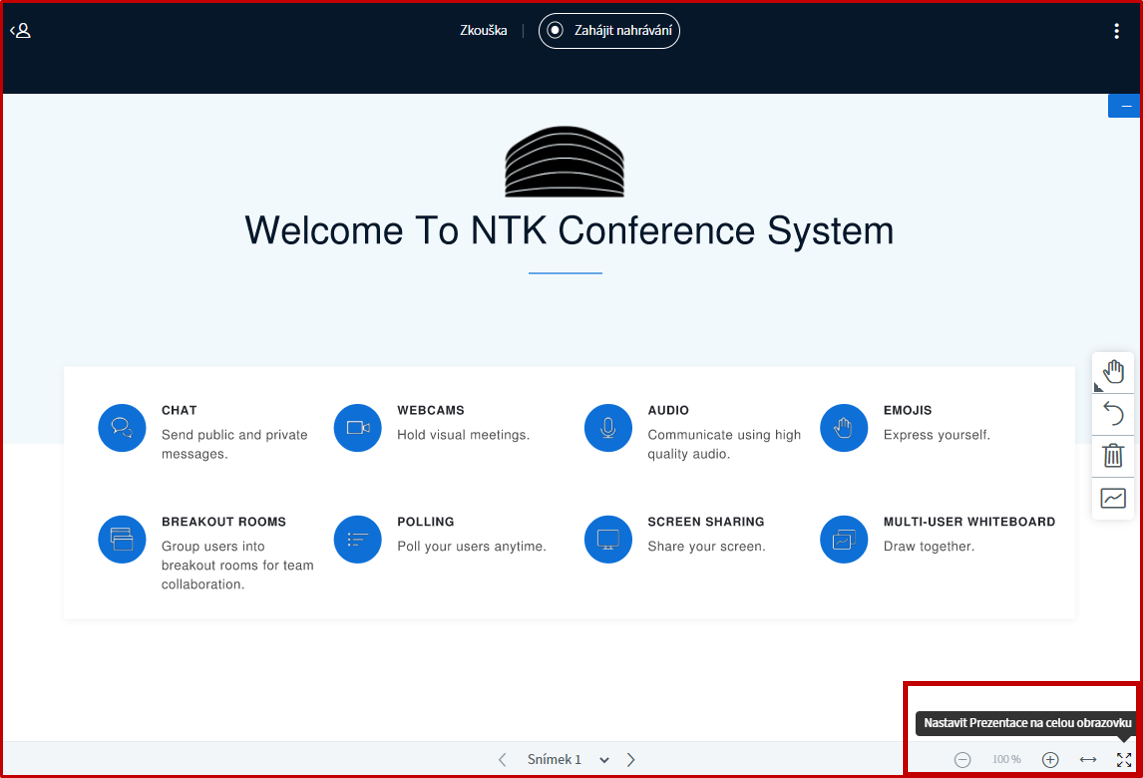Click the Chat feature icon on slide
The height and width of the screenshot is (778, 1143).
122,428
